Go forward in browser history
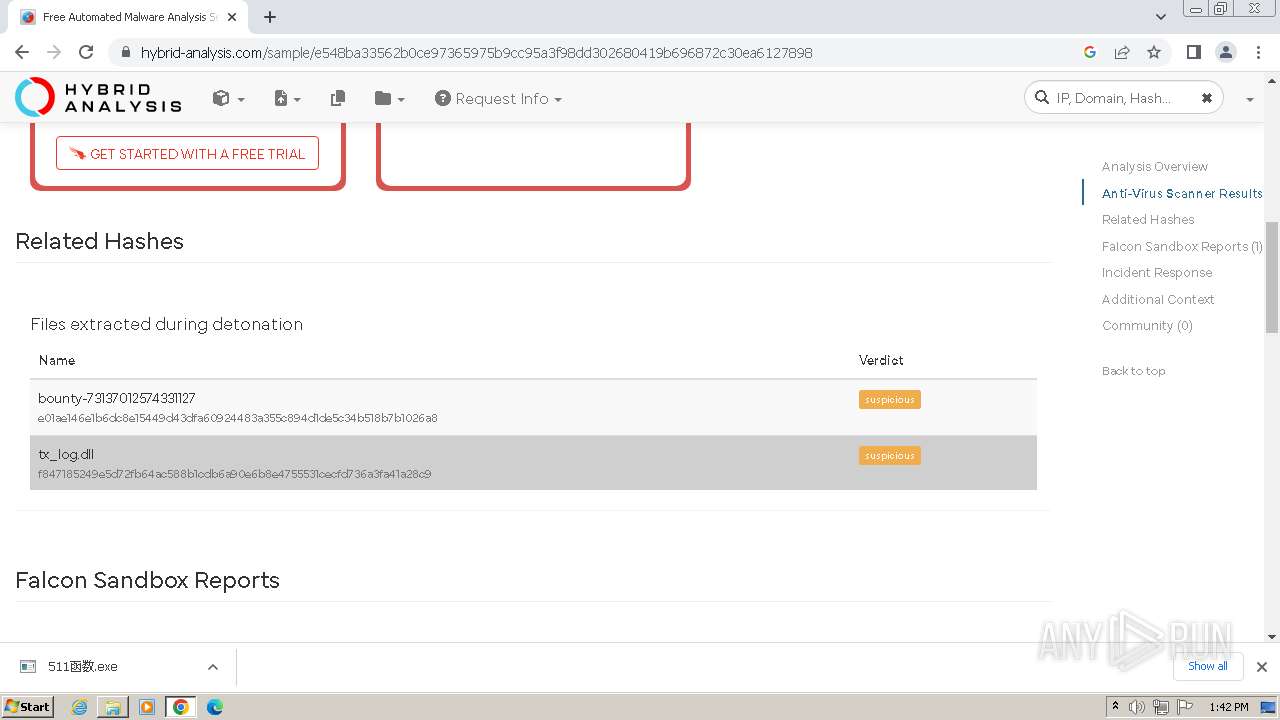Image resolution: width=1280 pixels, height=720 pixels. pos(54,52)
